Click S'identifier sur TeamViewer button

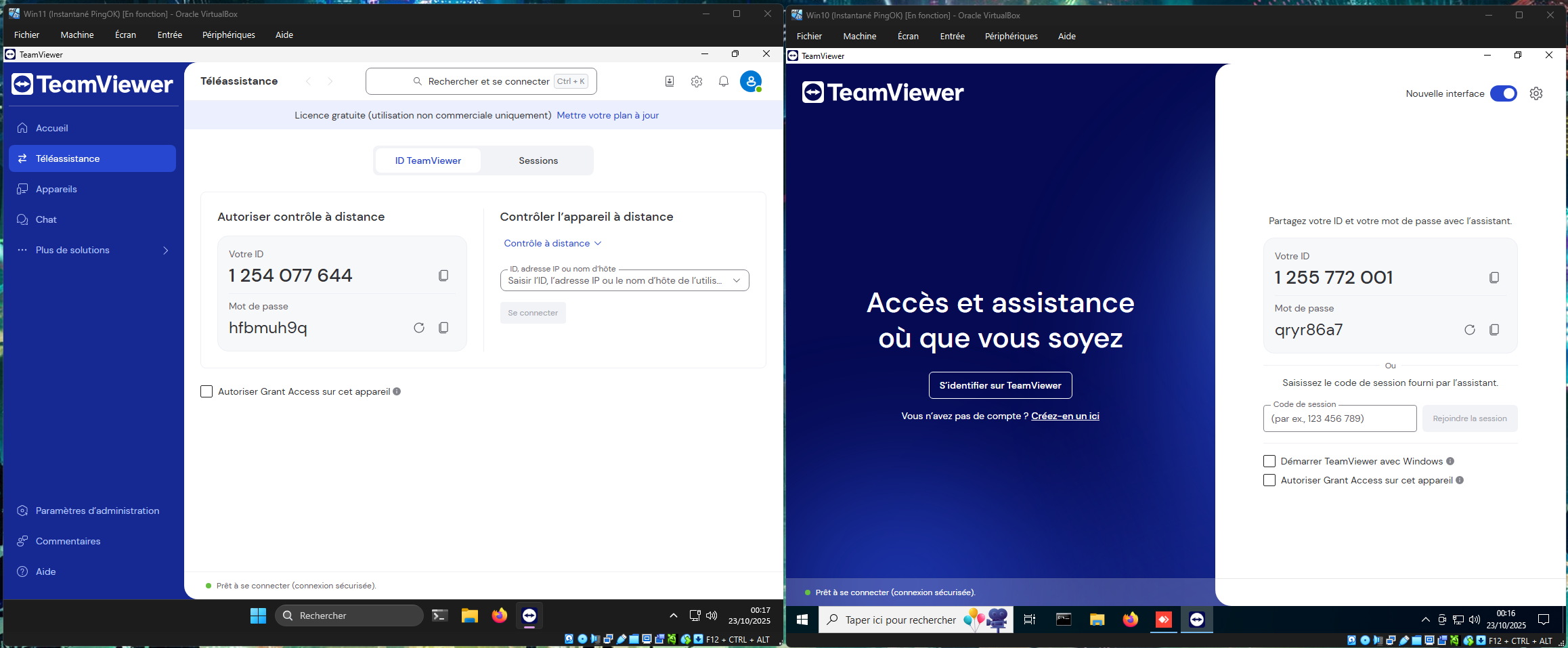point(1000,385)
